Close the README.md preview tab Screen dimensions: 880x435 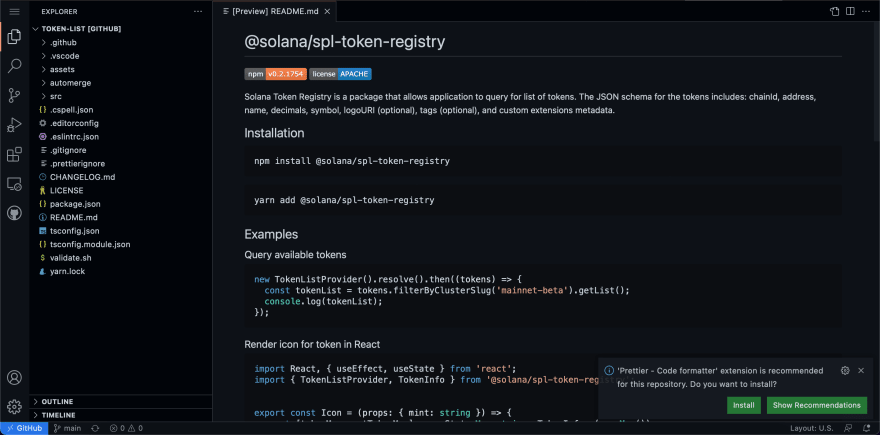pyautogui.click(x=327, y=11)
